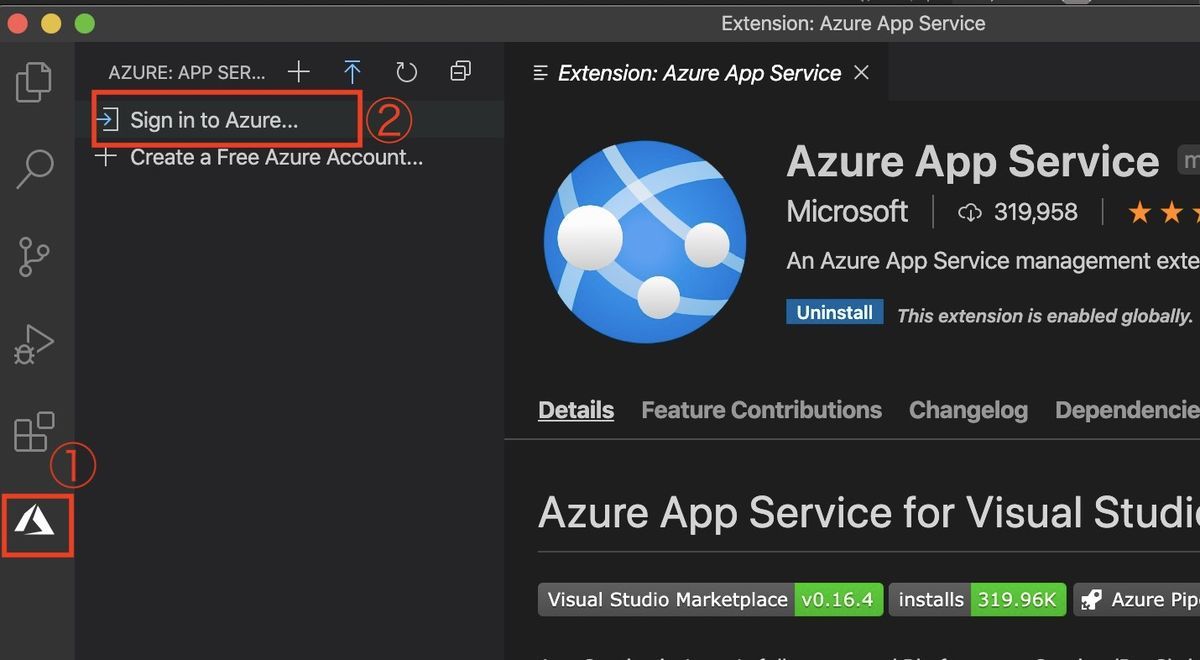Click the installs 319.96K badge
This screenshot has width=1200, height=660.
[977, 600]
